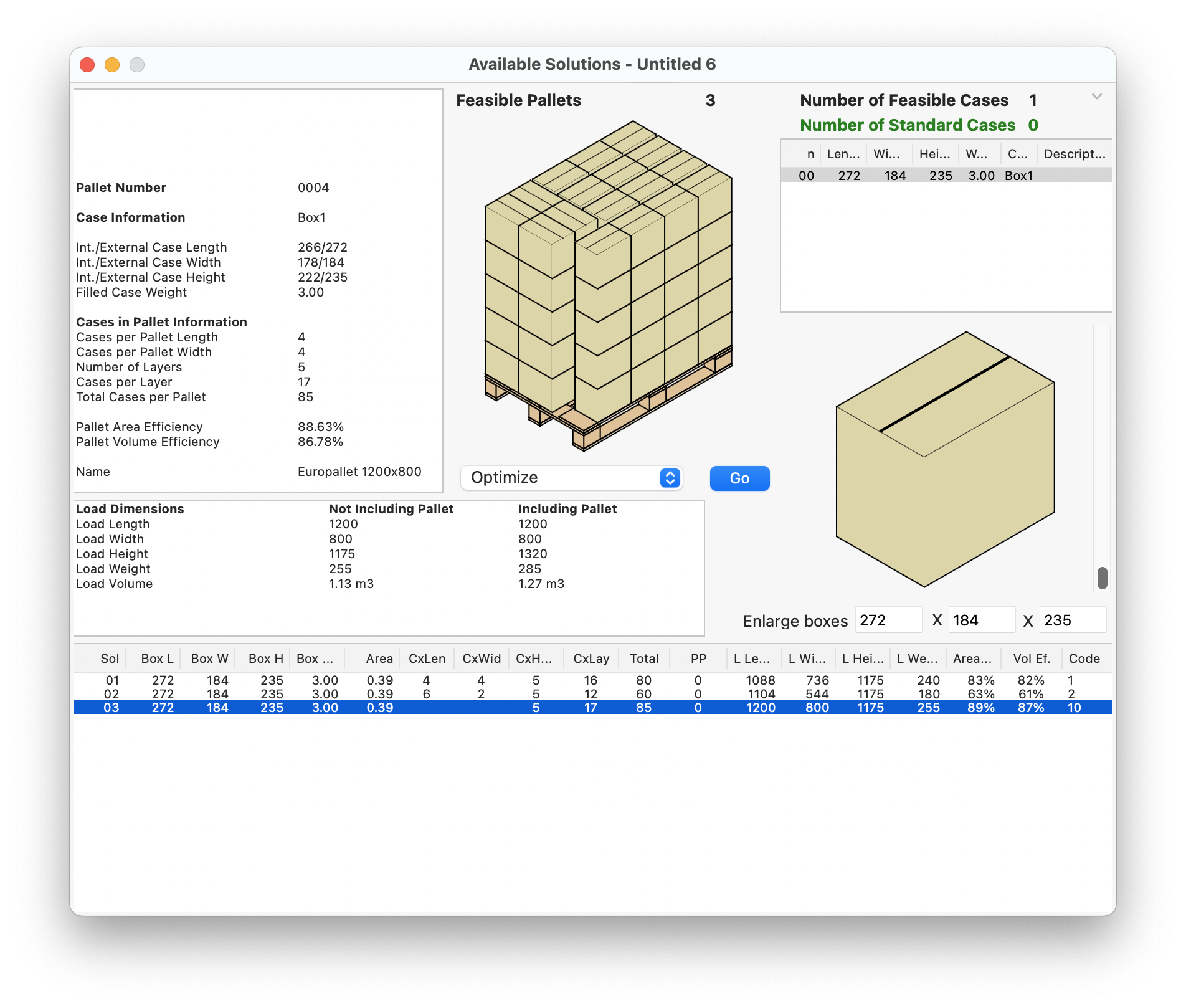Click the Load Weight including pallet value 285
Viewport: 1186px width, 1008px height.
[x=529, y=569]
